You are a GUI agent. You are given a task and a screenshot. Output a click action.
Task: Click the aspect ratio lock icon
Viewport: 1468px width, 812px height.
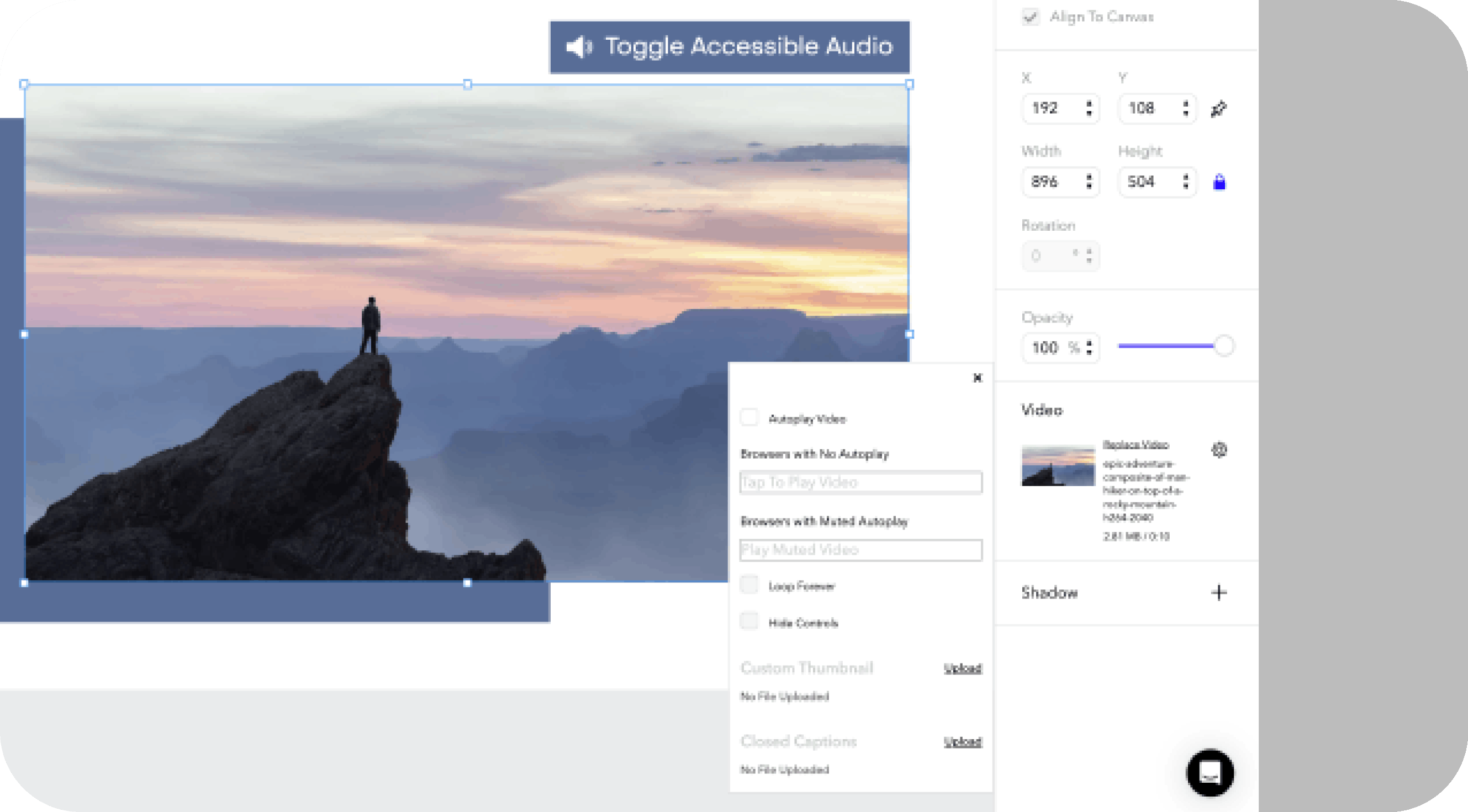click(1219, 182)
